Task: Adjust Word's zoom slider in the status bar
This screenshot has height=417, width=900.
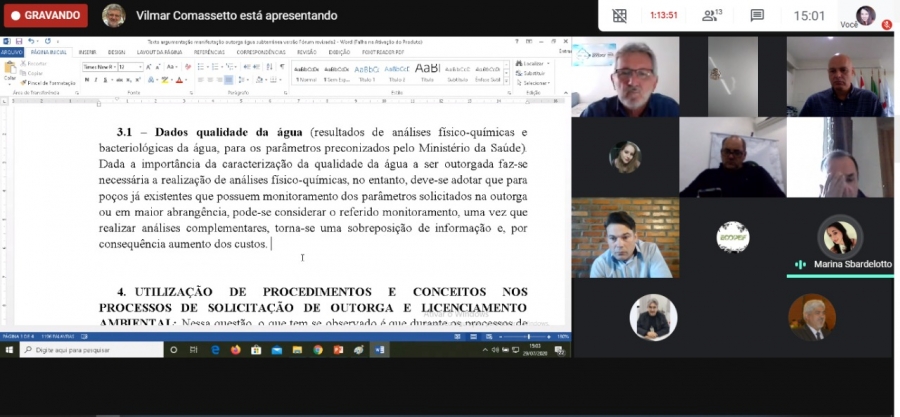Action: pos(529,336)
